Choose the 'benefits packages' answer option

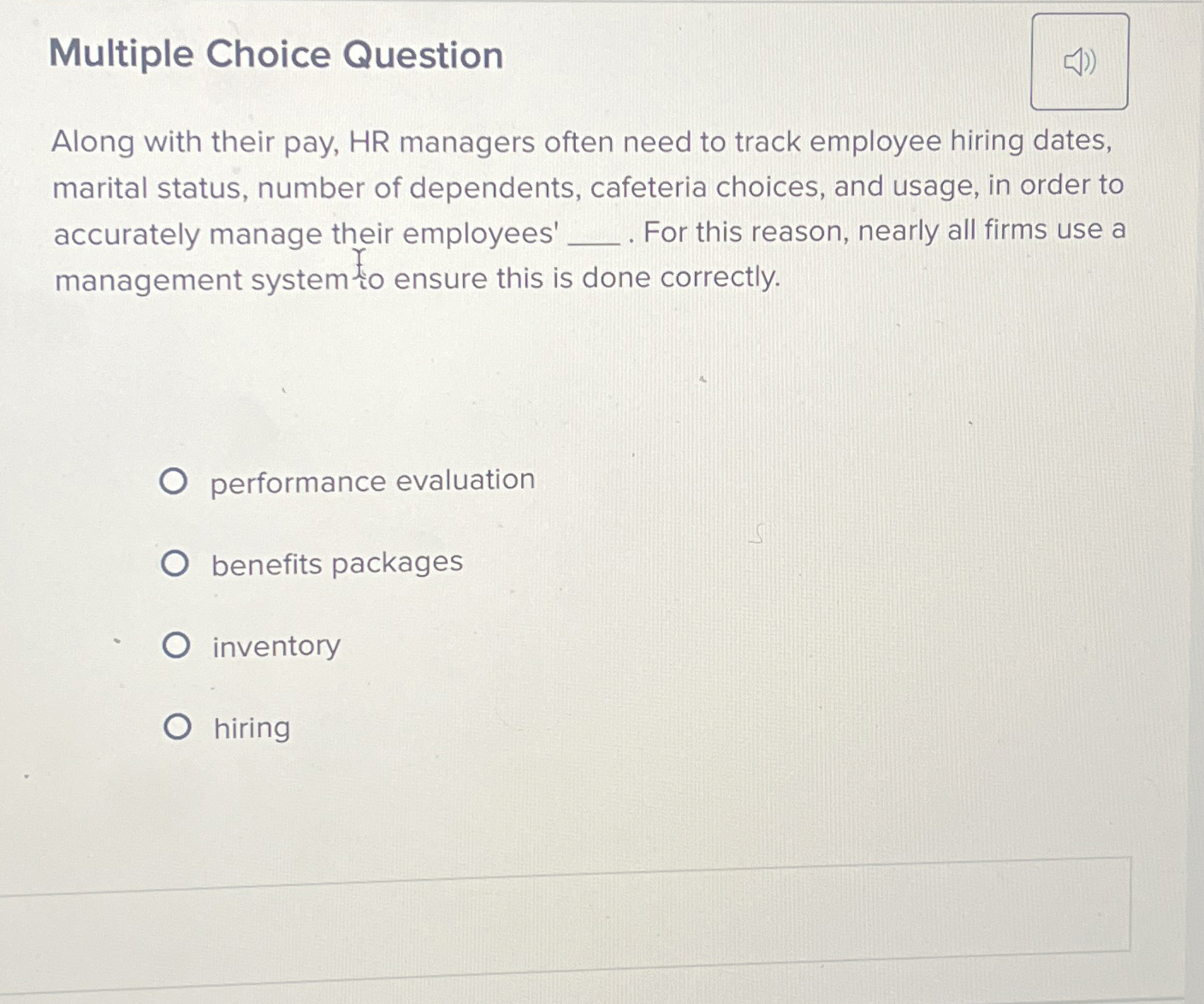pyautogui.click(x=176, y=563)
